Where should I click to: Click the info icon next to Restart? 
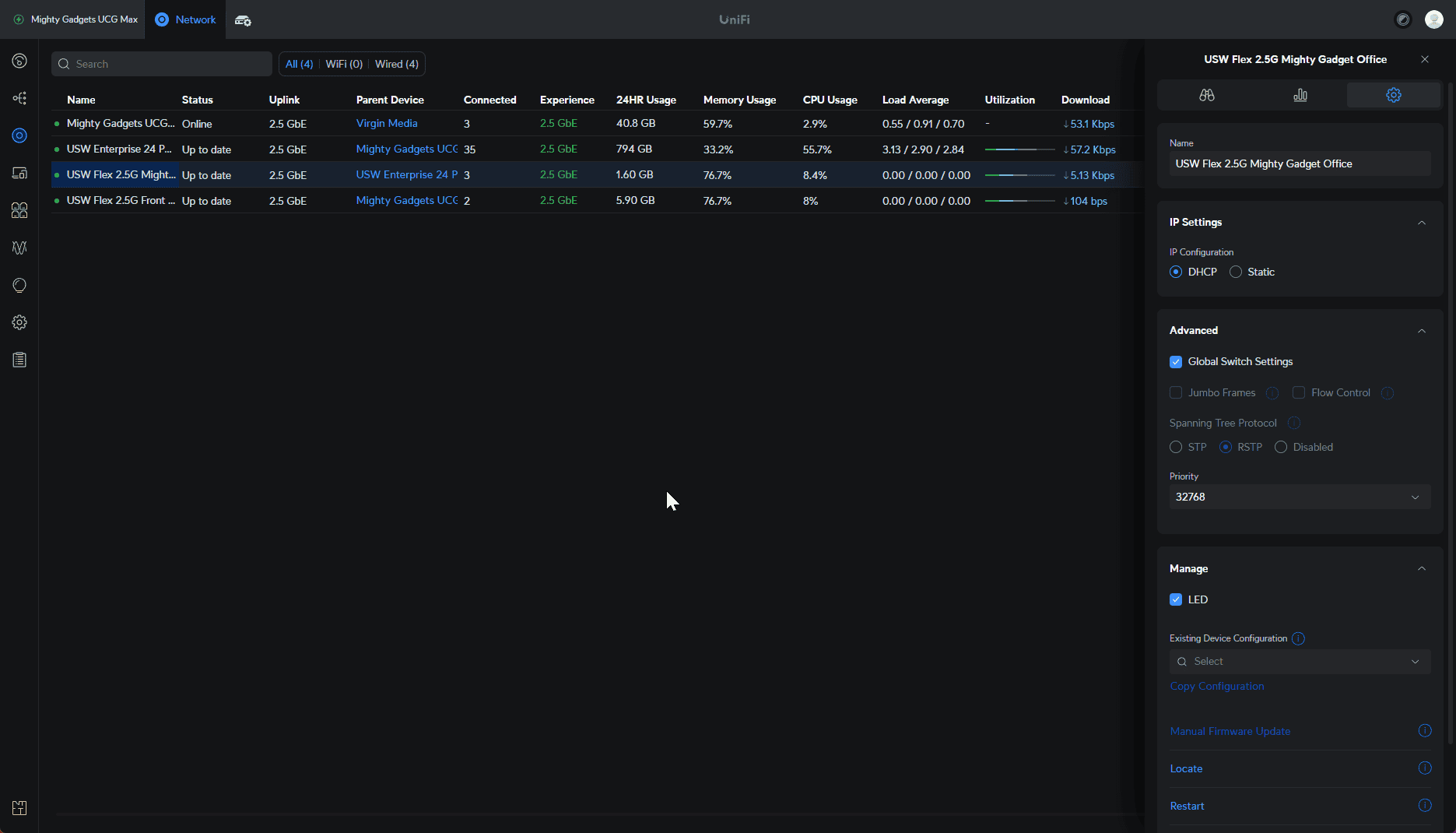[x=1424, y=806]
